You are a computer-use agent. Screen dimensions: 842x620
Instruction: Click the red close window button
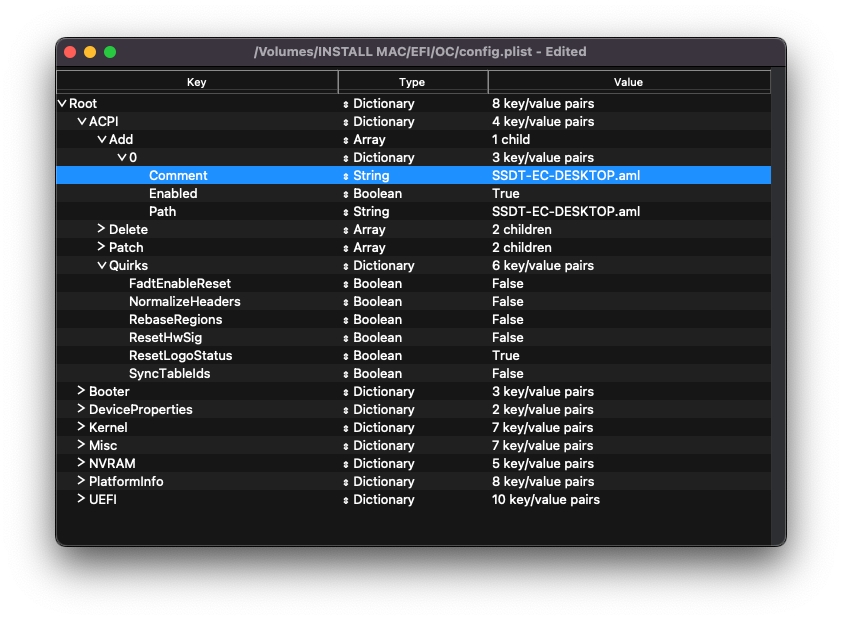70,52
